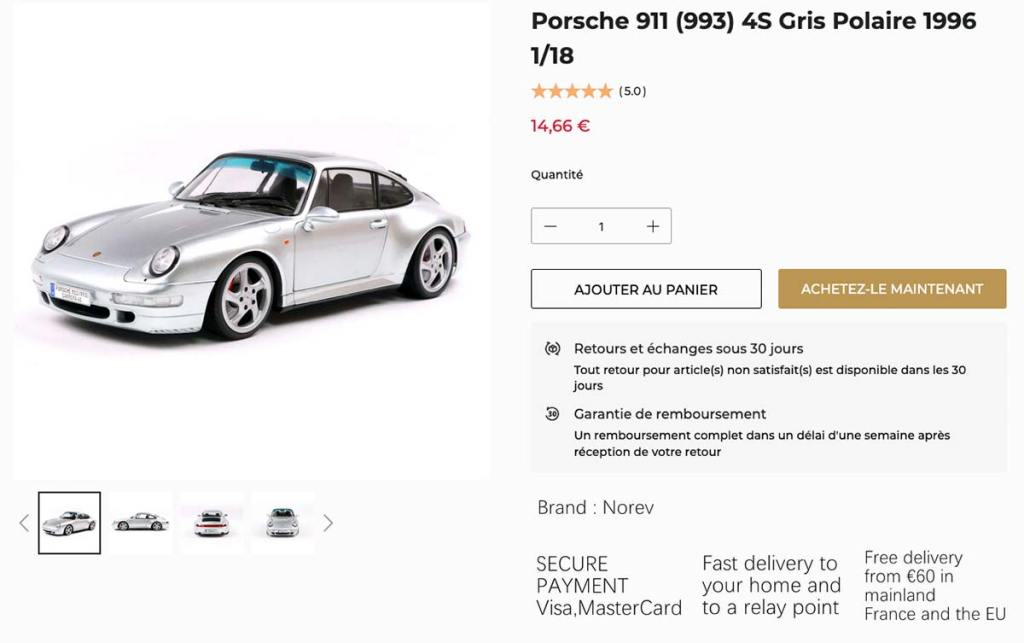This screenshot has height=643, width=1024.
Task: Click the Garantie de remboursement heading
Action: pyautogui.click(x=670, y=414)
